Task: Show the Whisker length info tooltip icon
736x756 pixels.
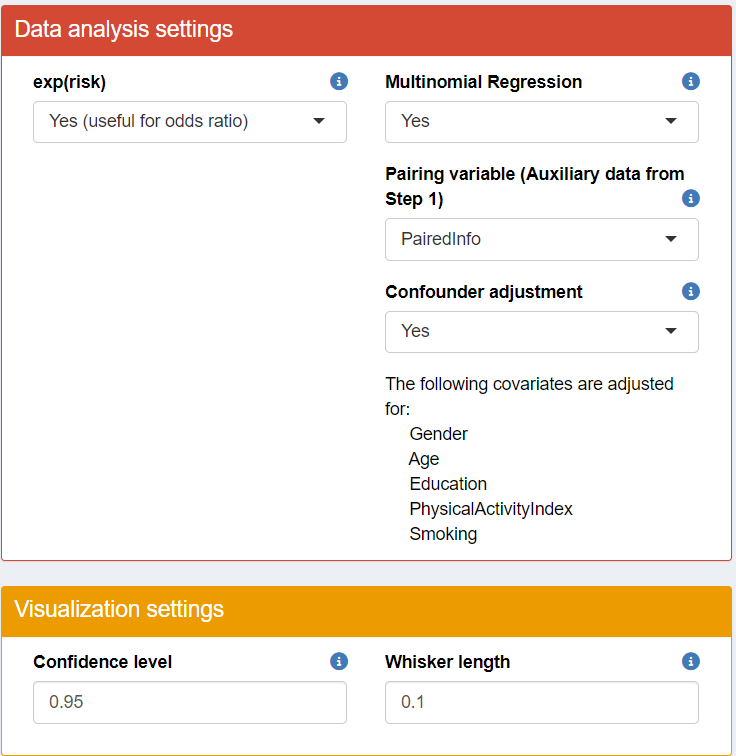Action: pos(690,661)
